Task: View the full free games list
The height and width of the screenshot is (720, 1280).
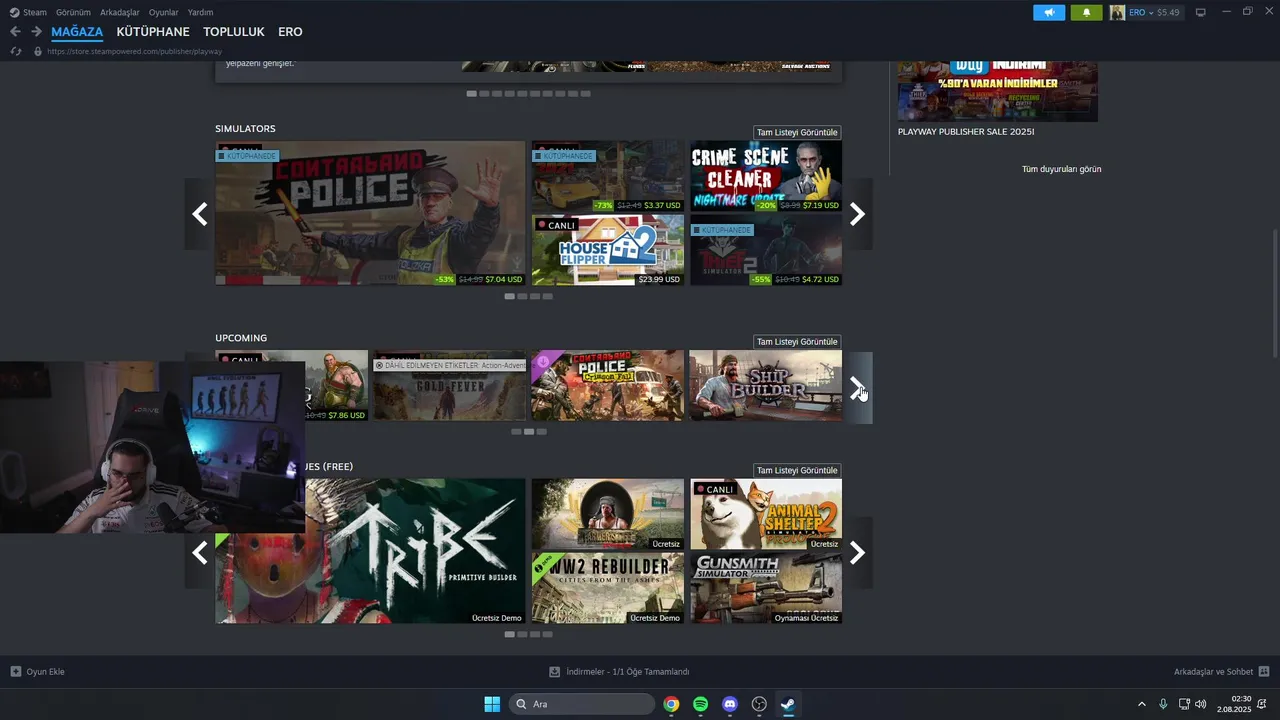Action: click(x=797, y=470)
